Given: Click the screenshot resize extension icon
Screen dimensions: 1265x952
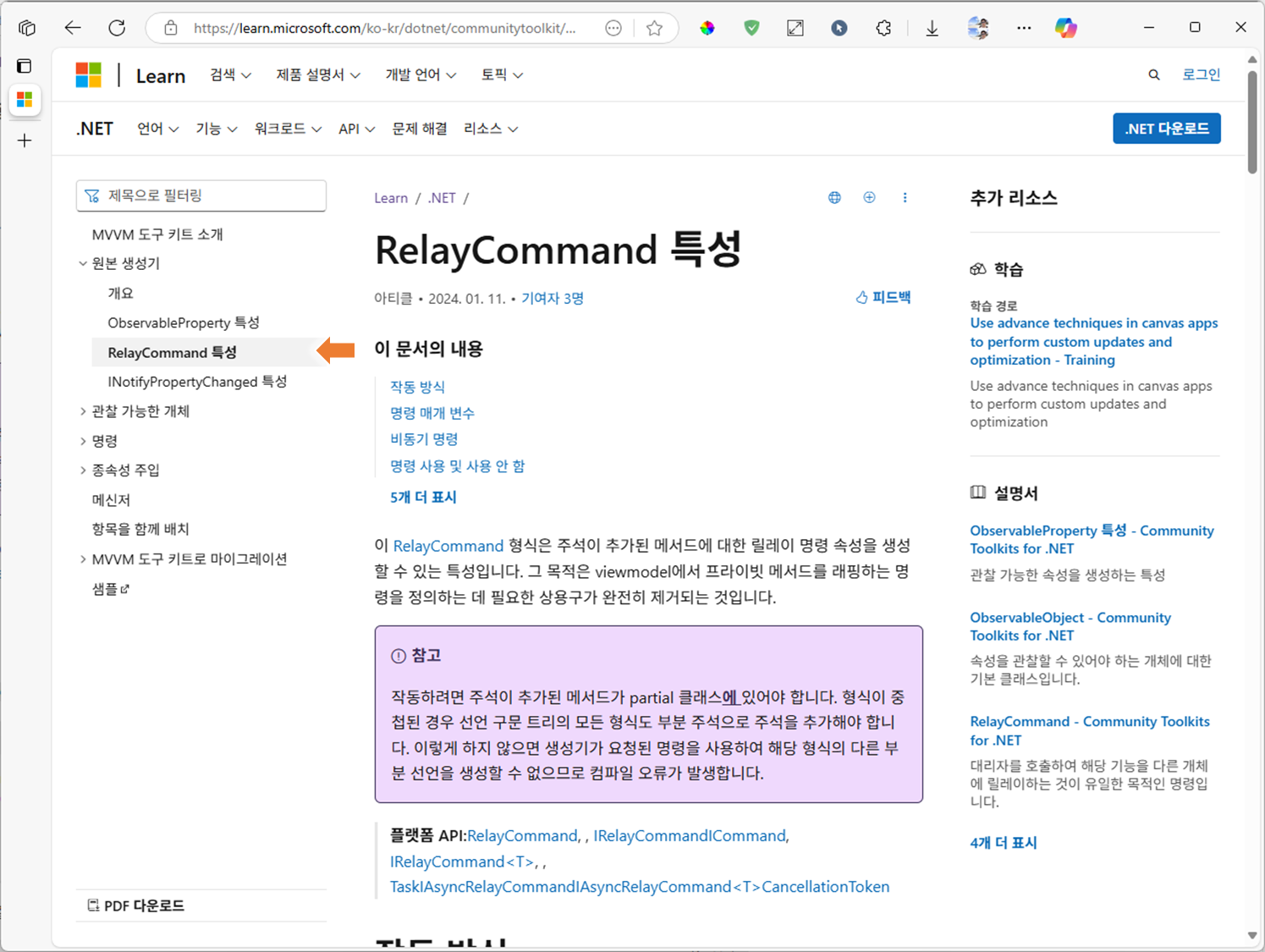Looking at the screenshot, I should [795, 28].
